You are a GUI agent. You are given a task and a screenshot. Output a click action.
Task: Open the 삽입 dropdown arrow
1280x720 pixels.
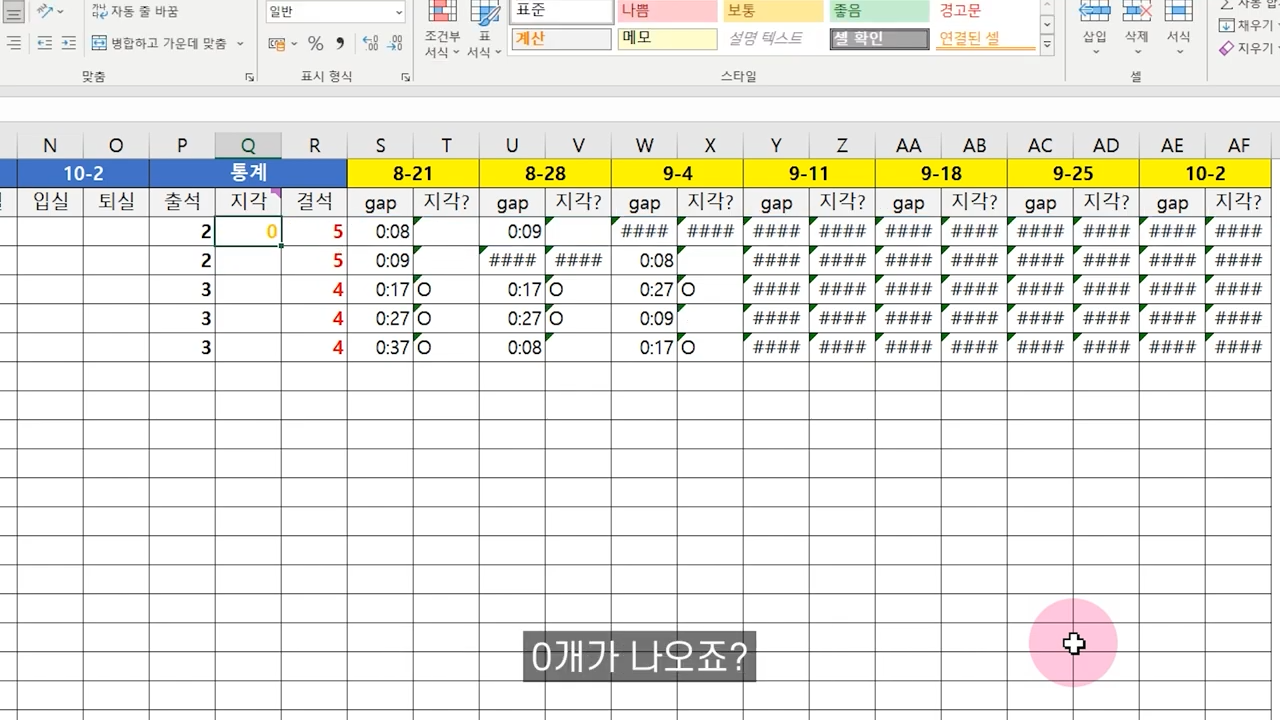click(x=1095, y=53)
